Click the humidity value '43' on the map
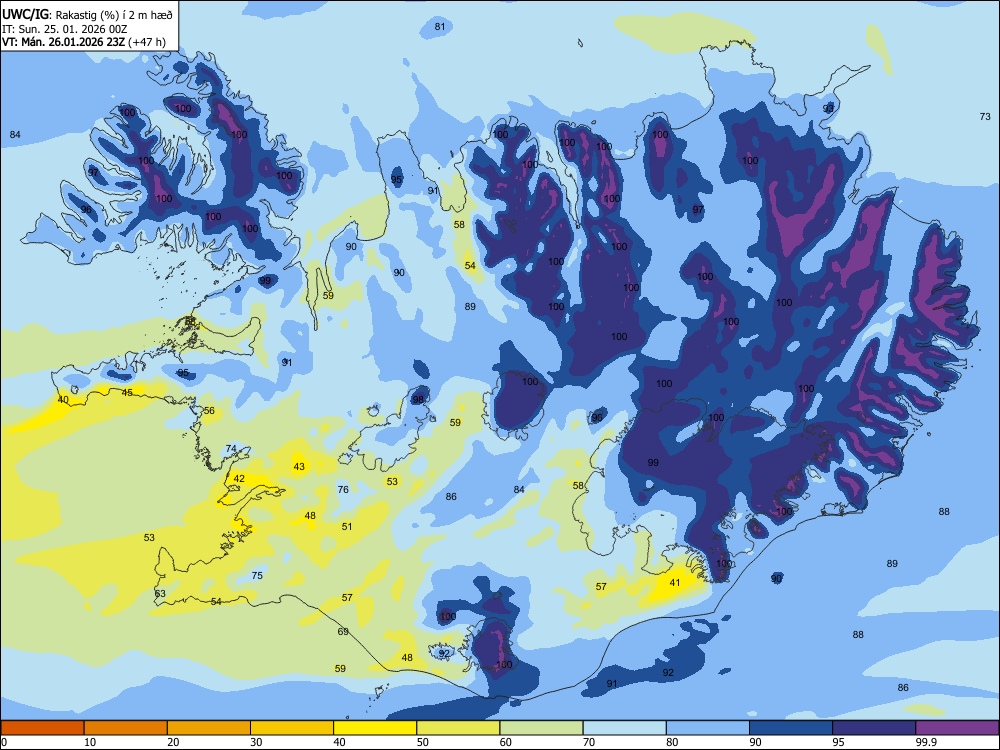The width and height of the screenshot is (1000, 750). pyautogui.click(x=299, y=466)
